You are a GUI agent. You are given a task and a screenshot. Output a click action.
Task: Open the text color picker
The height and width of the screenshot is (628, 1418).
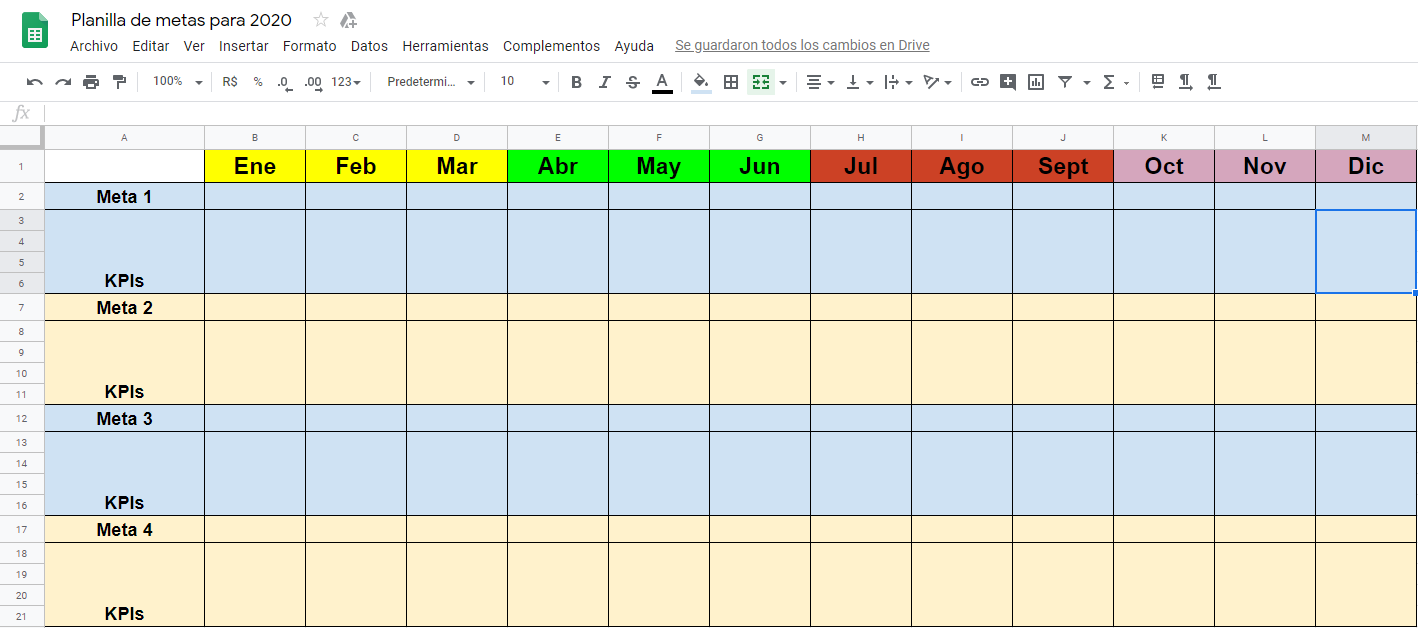[x=662, y=82]
